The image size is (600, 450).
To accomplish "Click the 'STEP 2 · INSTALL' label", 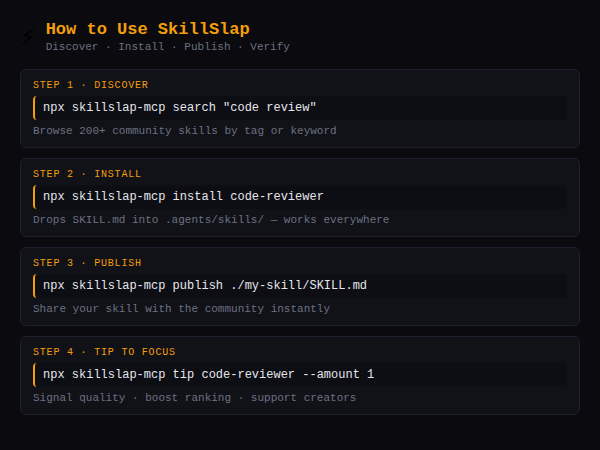I will (x=87, y=174).
